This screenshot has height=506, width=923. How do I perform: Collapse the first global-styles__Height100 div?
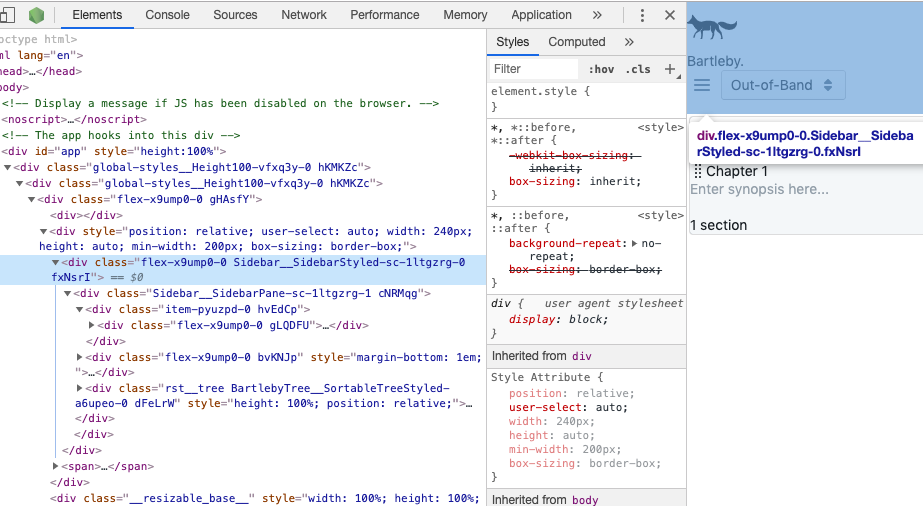(x=7, y=168)
